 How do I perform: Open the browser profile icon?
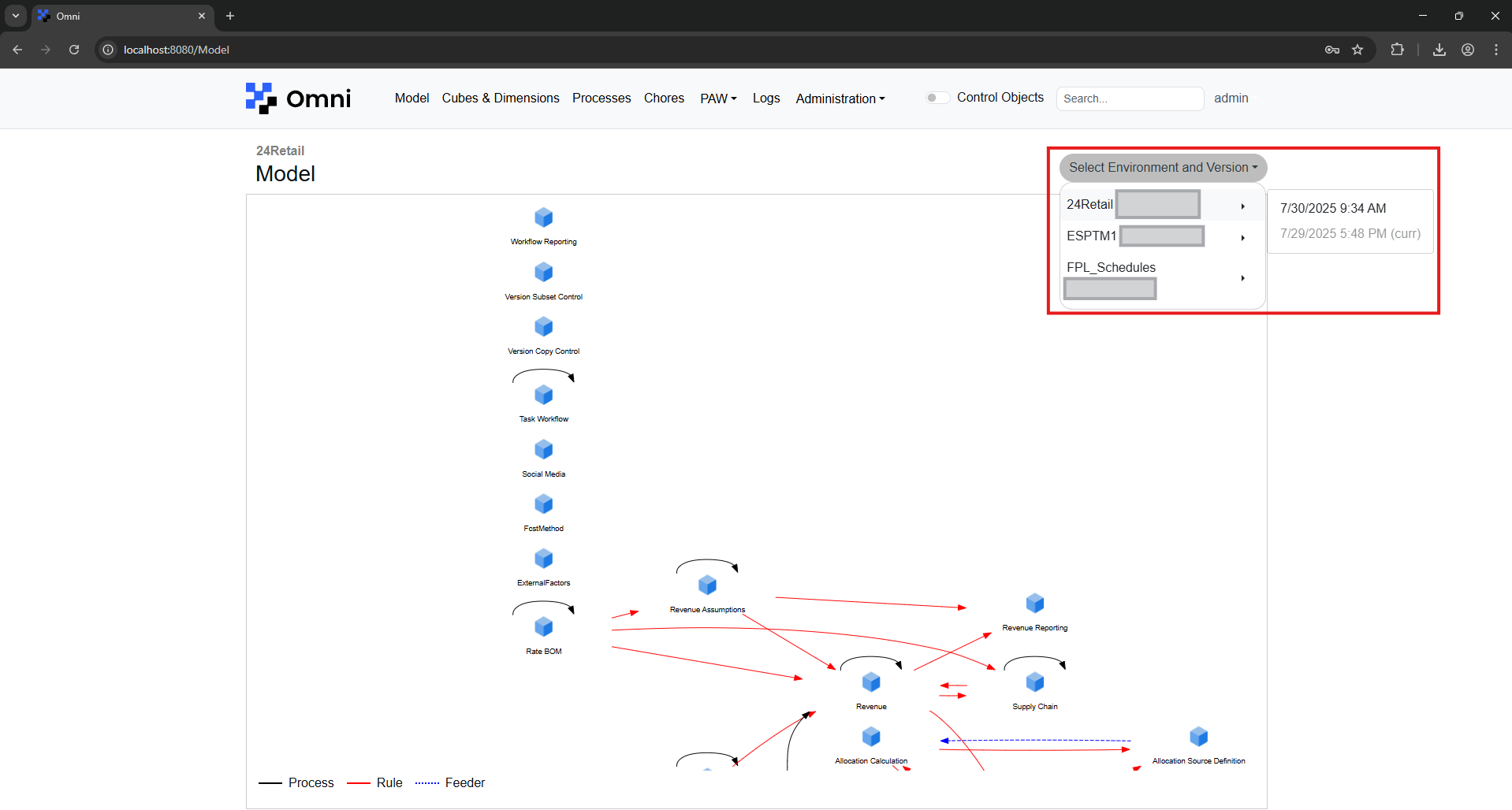[1468, 50]
